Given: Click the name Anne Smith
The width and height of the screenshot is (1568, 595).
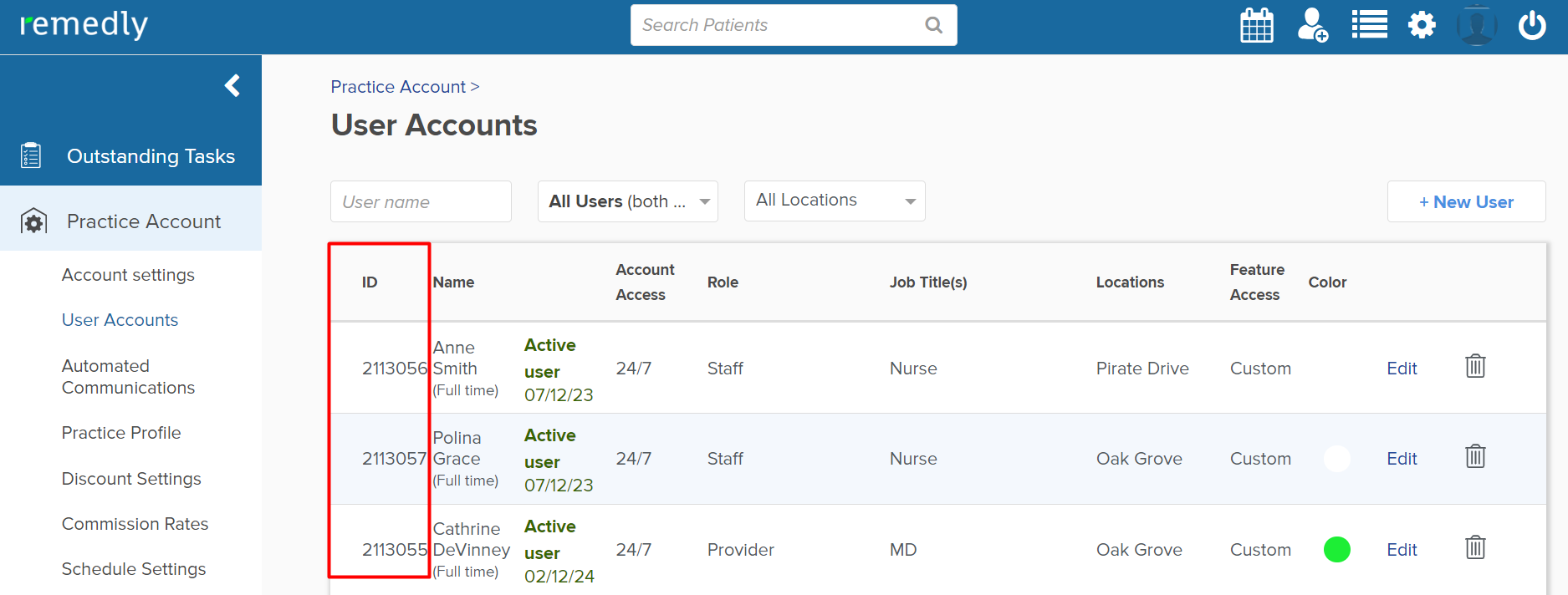Looking at the screenshot, I should tap(455, 358).
